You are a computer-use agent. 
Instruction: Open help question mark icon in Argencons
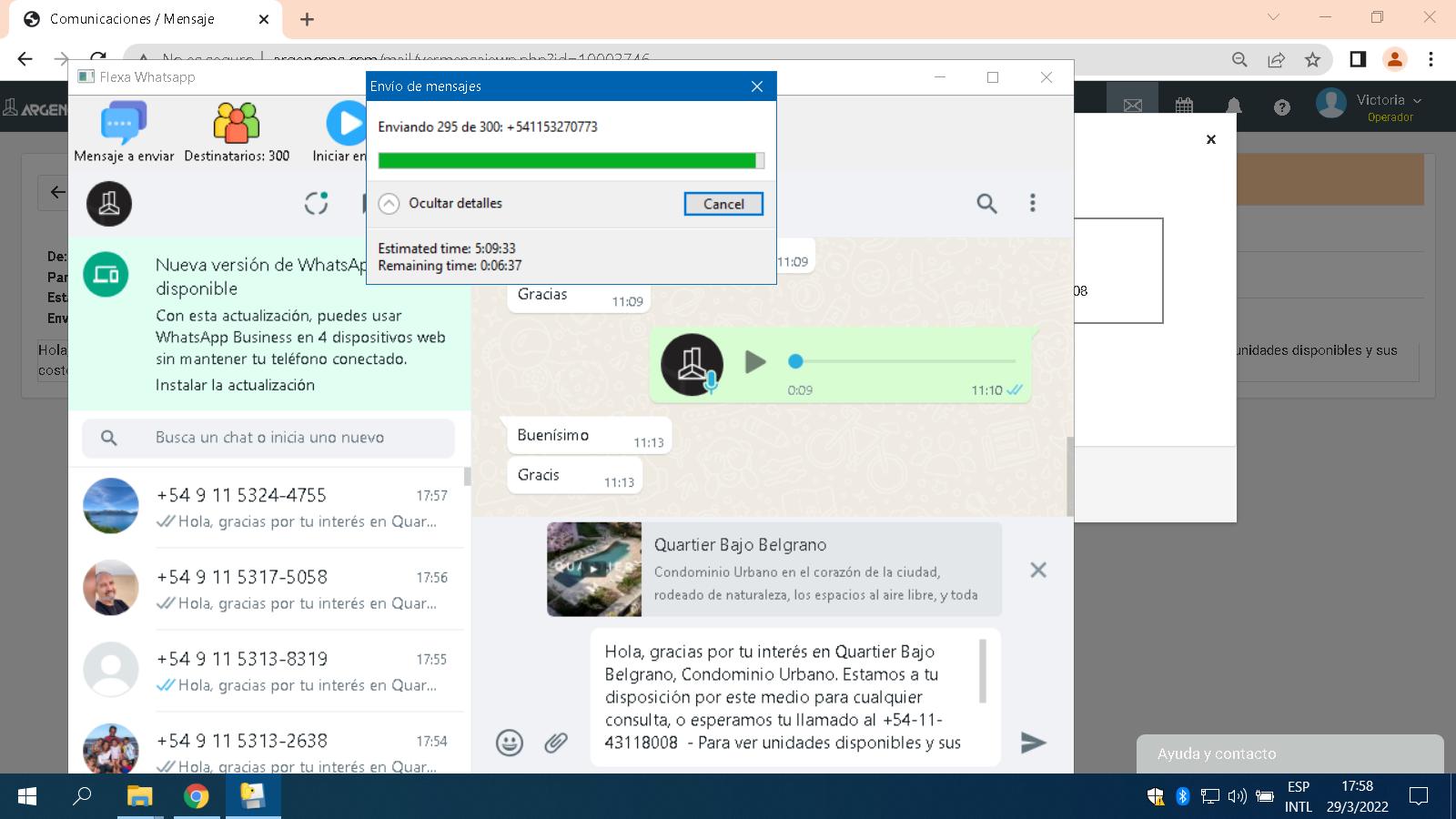click(1282, 107)
